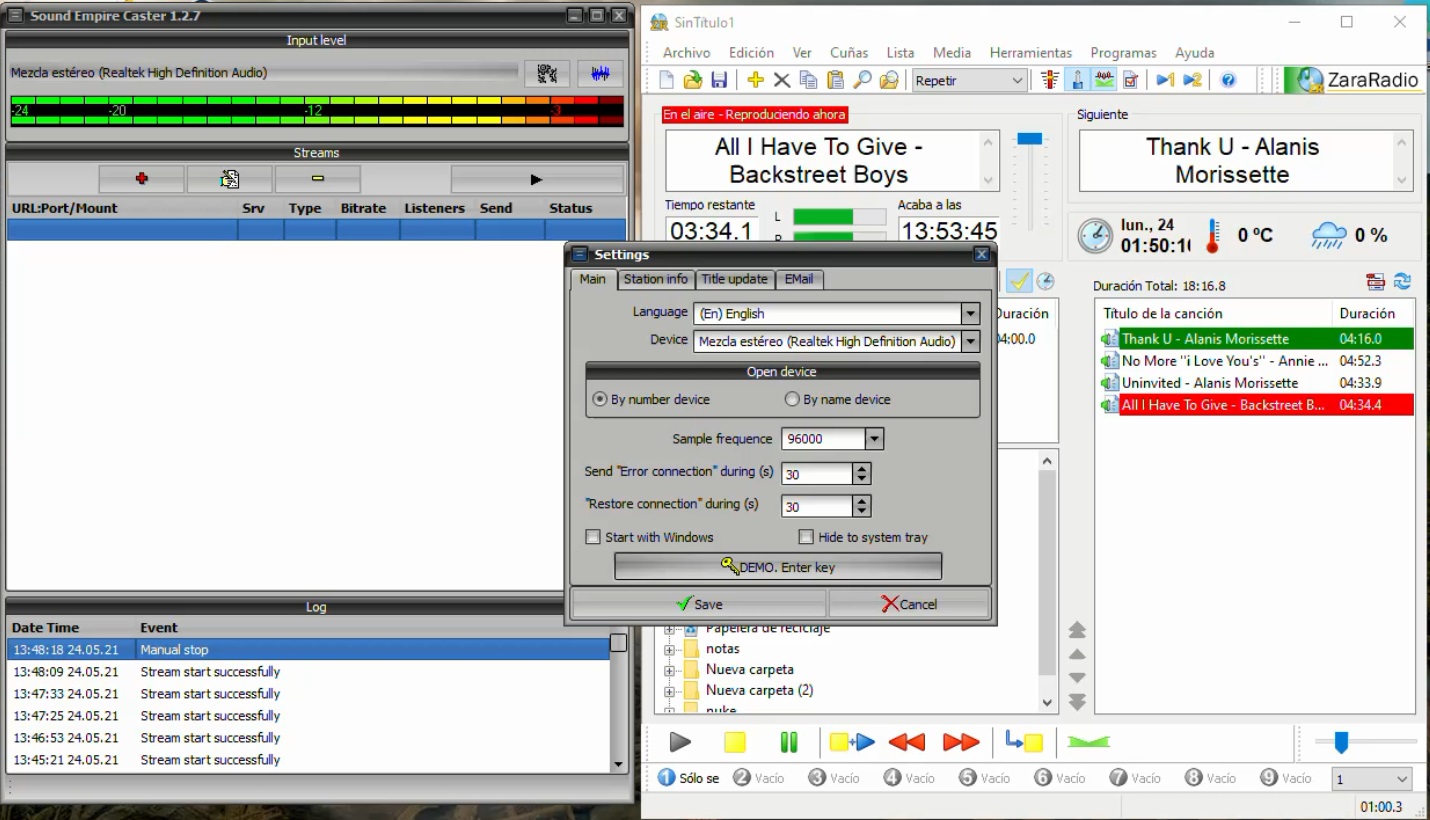Open the Sample frequence dropdown
Screen dimensions: 1430x820
coord(874,438)
